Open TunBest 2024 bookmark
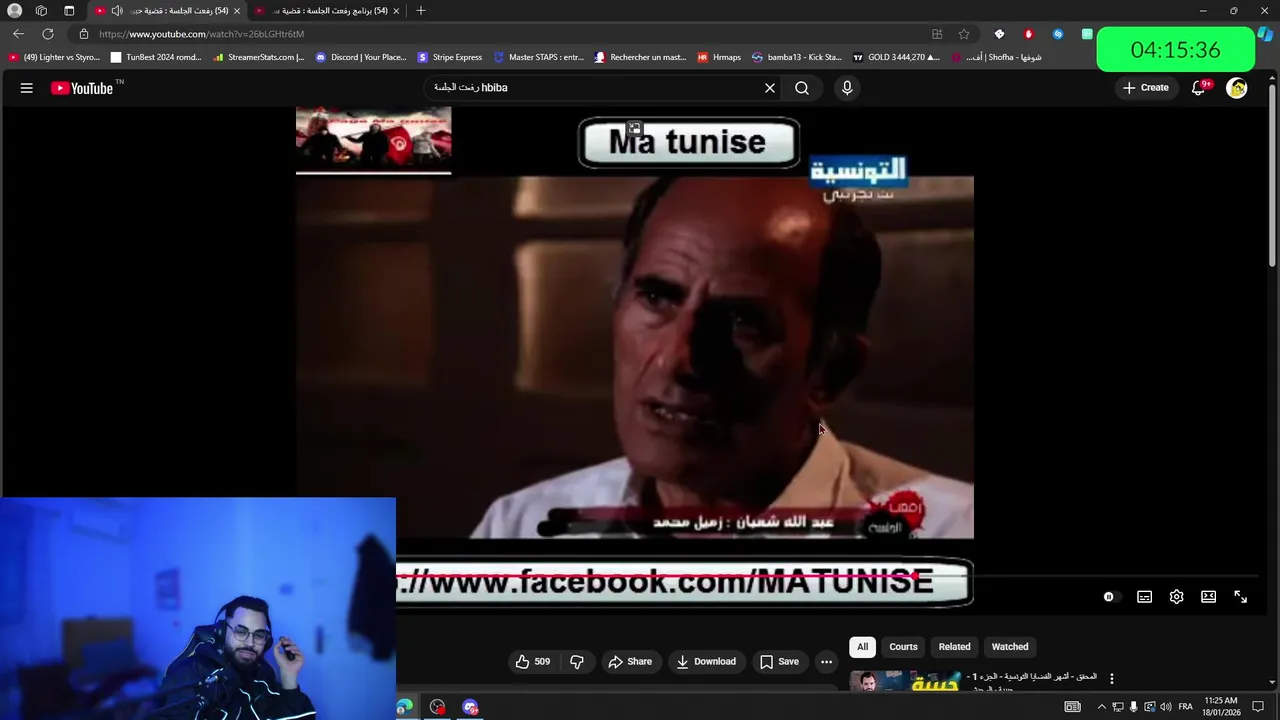This screenshot has width=1280, height=720. click(x=157, y=57)
